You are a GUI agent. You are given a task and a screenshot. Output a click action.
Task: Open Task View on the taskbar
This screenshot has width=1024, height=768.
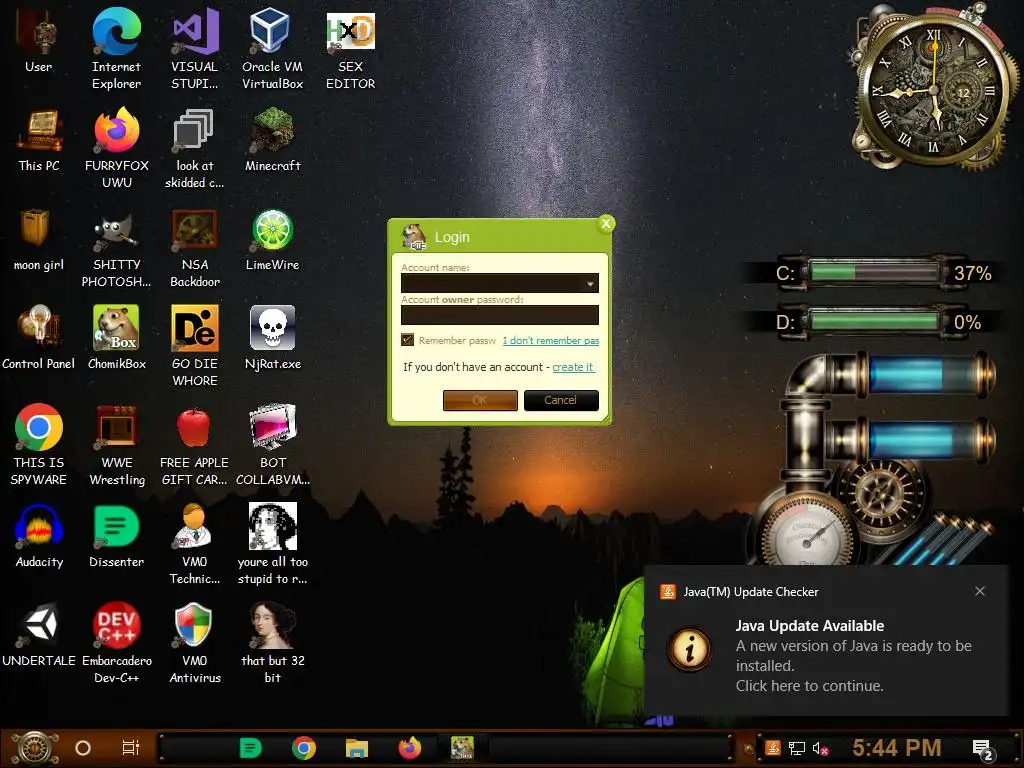pos(131,748)
